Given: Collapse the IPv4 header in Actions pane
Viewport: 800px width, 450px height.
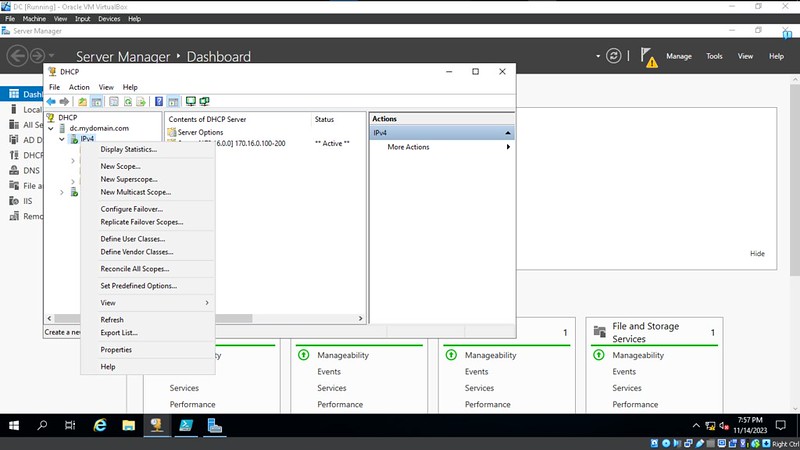Looking at the screenshot, I should 508,133.
